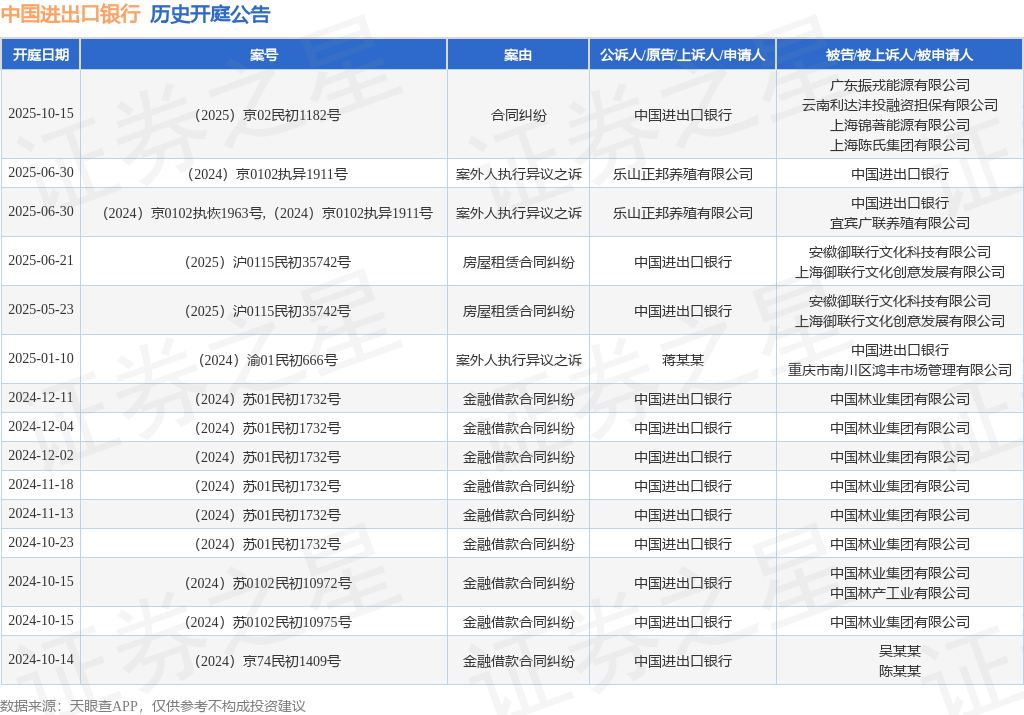Select the 案号 column header
This screenshot has width=1024, height=715.
(264, 55)
